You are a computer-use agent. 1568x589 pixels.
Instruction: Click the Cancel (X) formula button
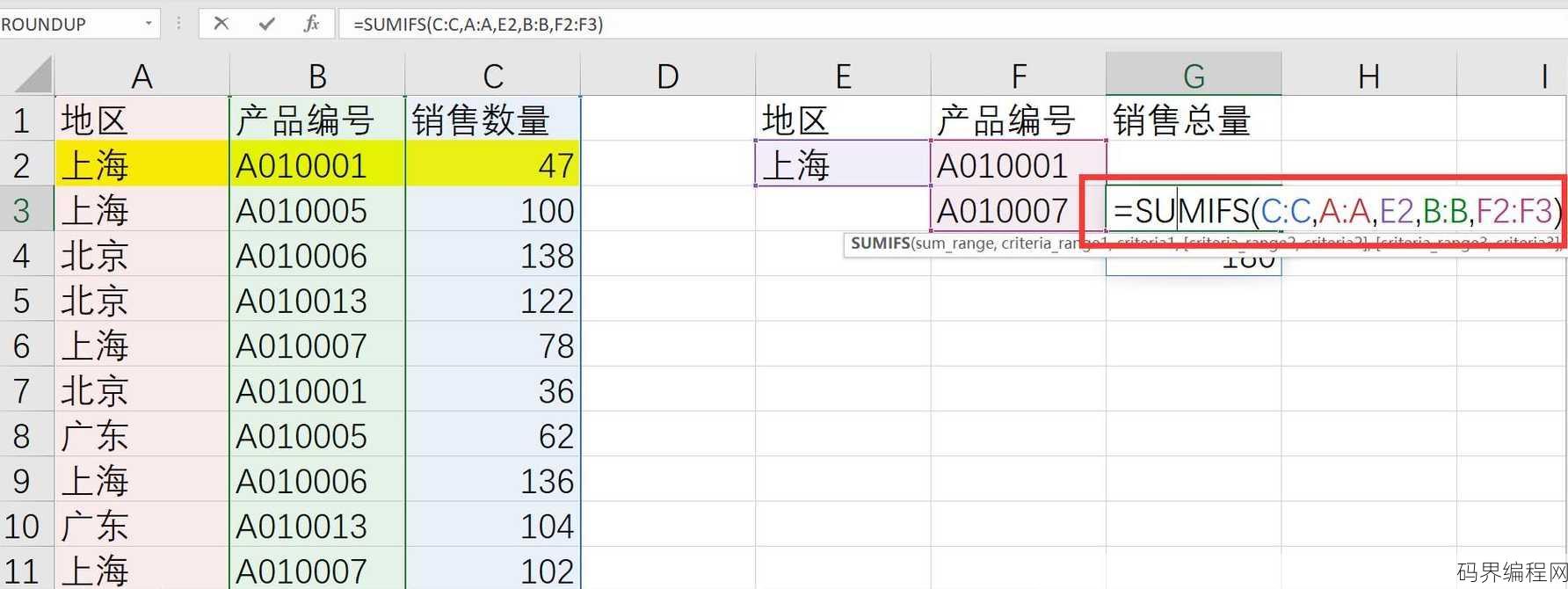coord(221,24)
